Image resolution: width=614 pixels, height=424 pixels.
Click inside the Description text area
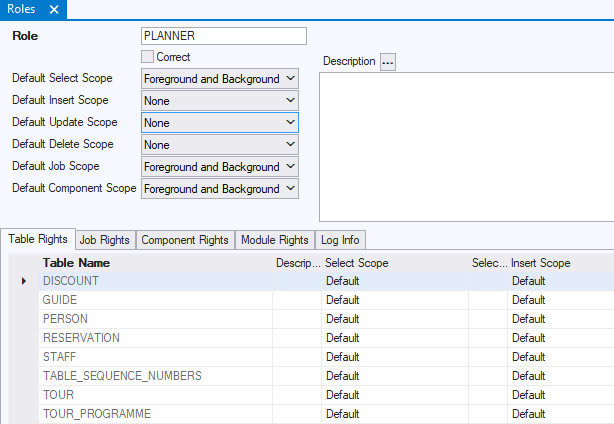point(466,146)
